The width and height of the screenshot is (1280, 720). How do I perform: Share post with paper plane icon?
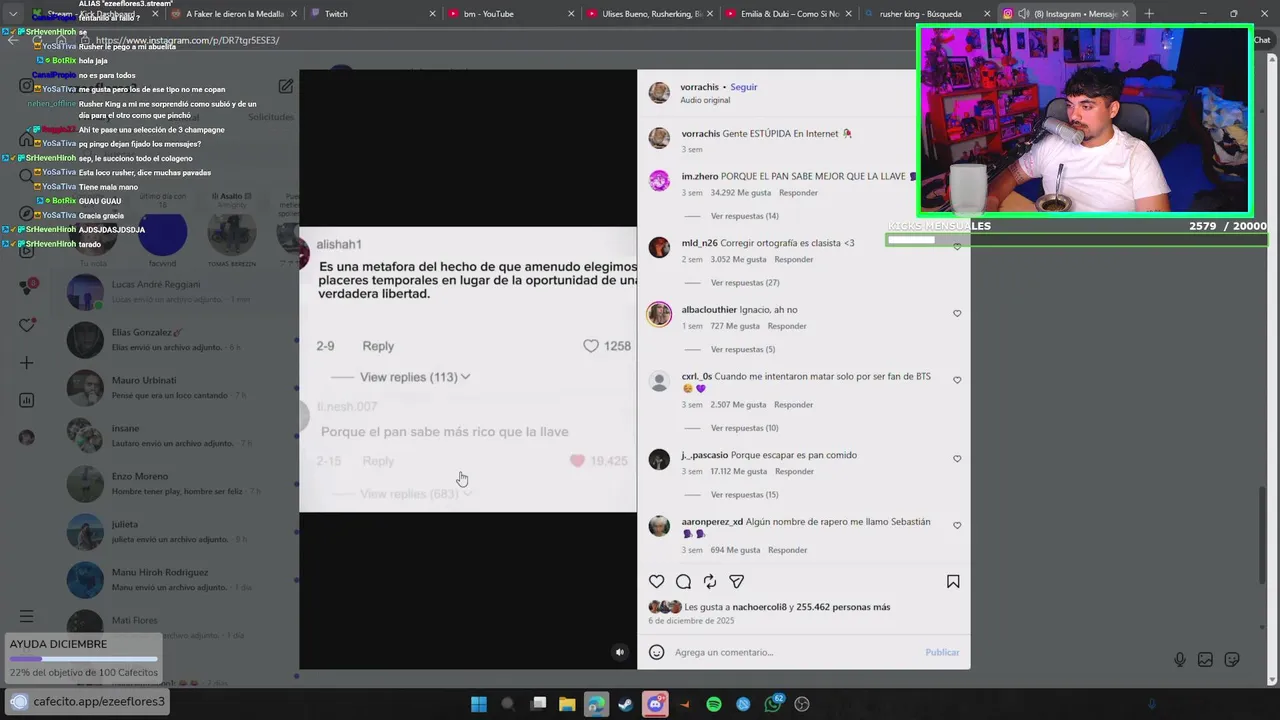pos(737,582)
